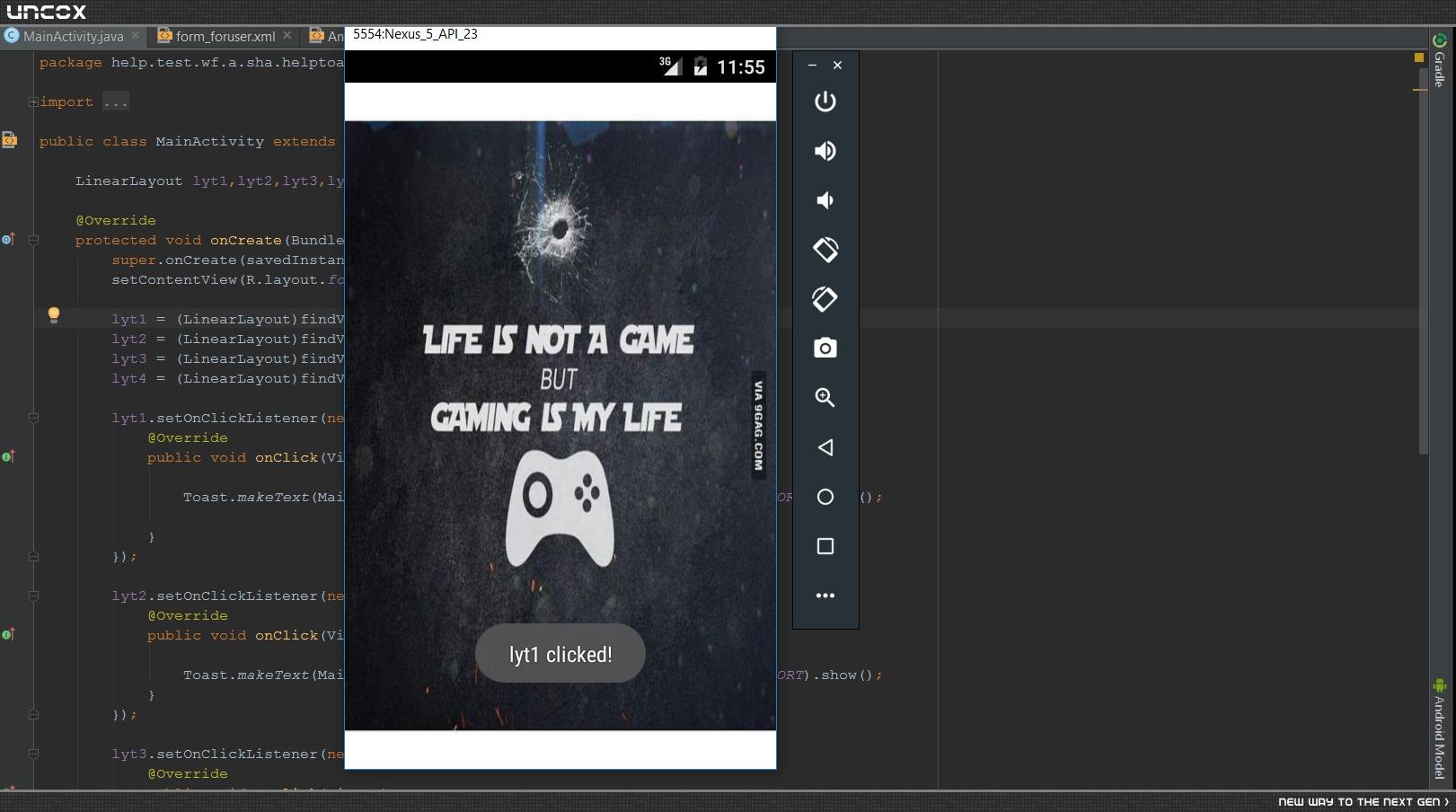Click the 'protected void onCreate' line
Image resolution: width=1456 pixels, height=812 pixels.
[x=209, y=240]
